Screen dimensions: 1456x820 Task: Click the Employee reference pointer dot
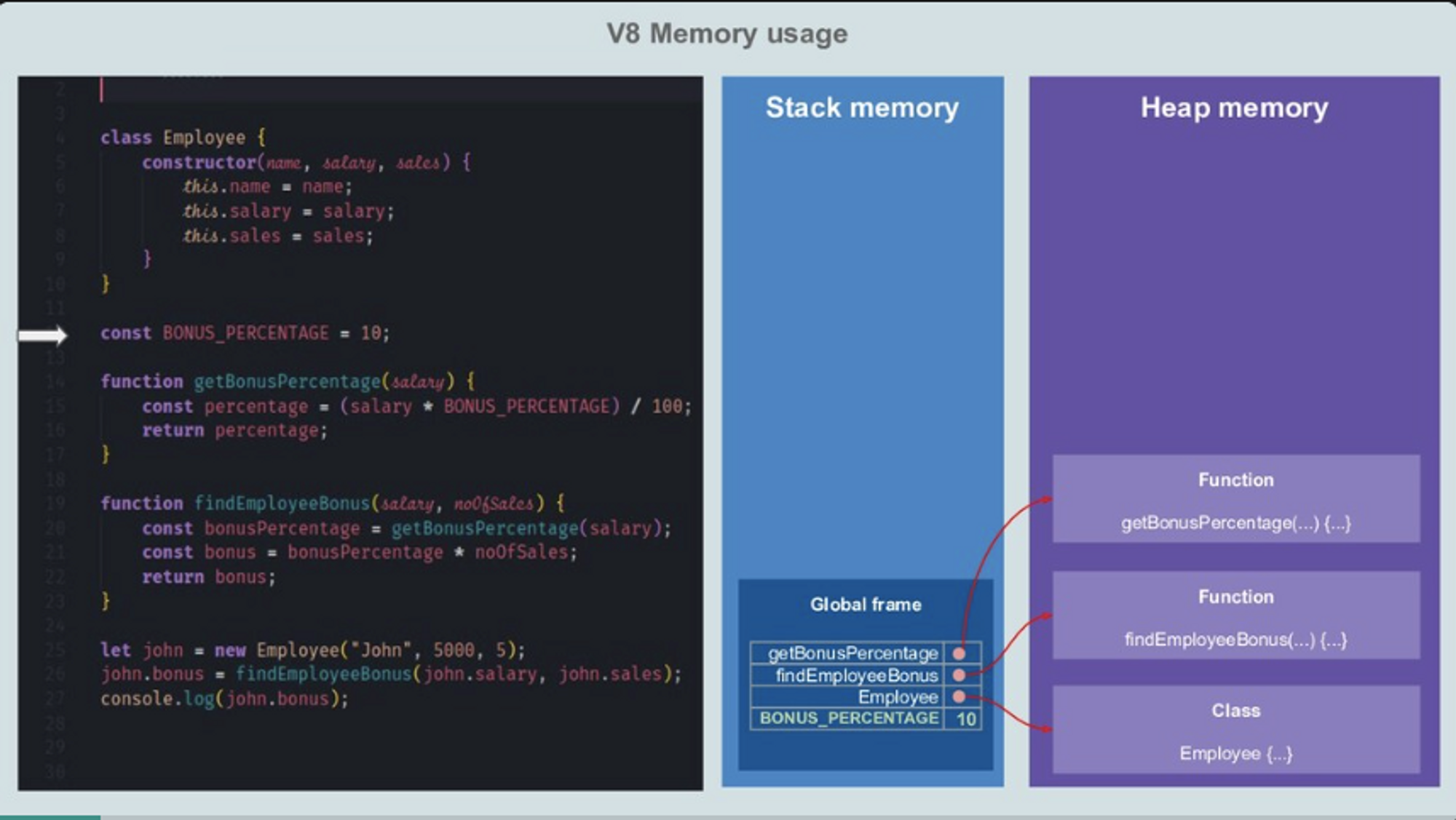(959, 697)
